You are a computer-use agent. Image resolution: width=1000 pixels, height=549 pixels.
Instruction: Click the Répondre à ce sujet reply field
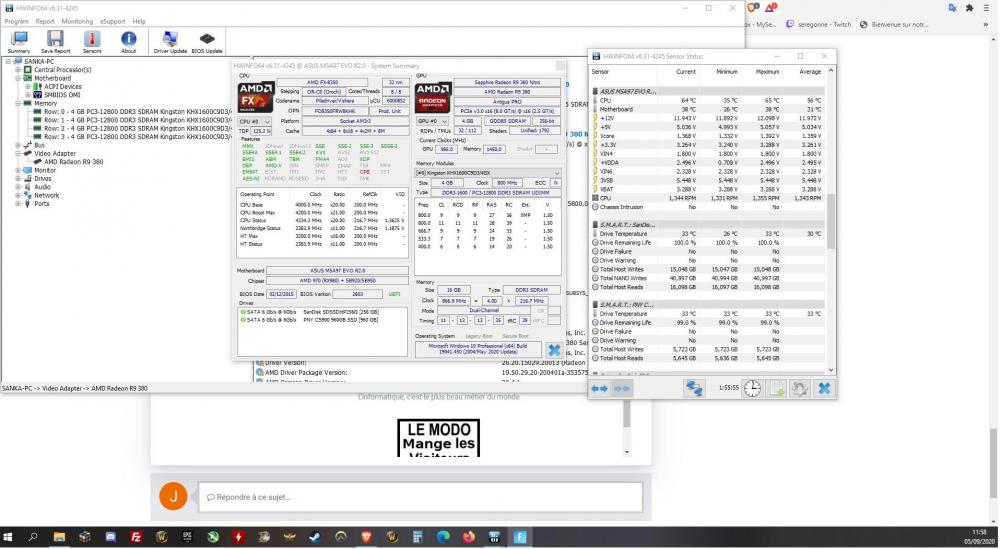[420, 497]
